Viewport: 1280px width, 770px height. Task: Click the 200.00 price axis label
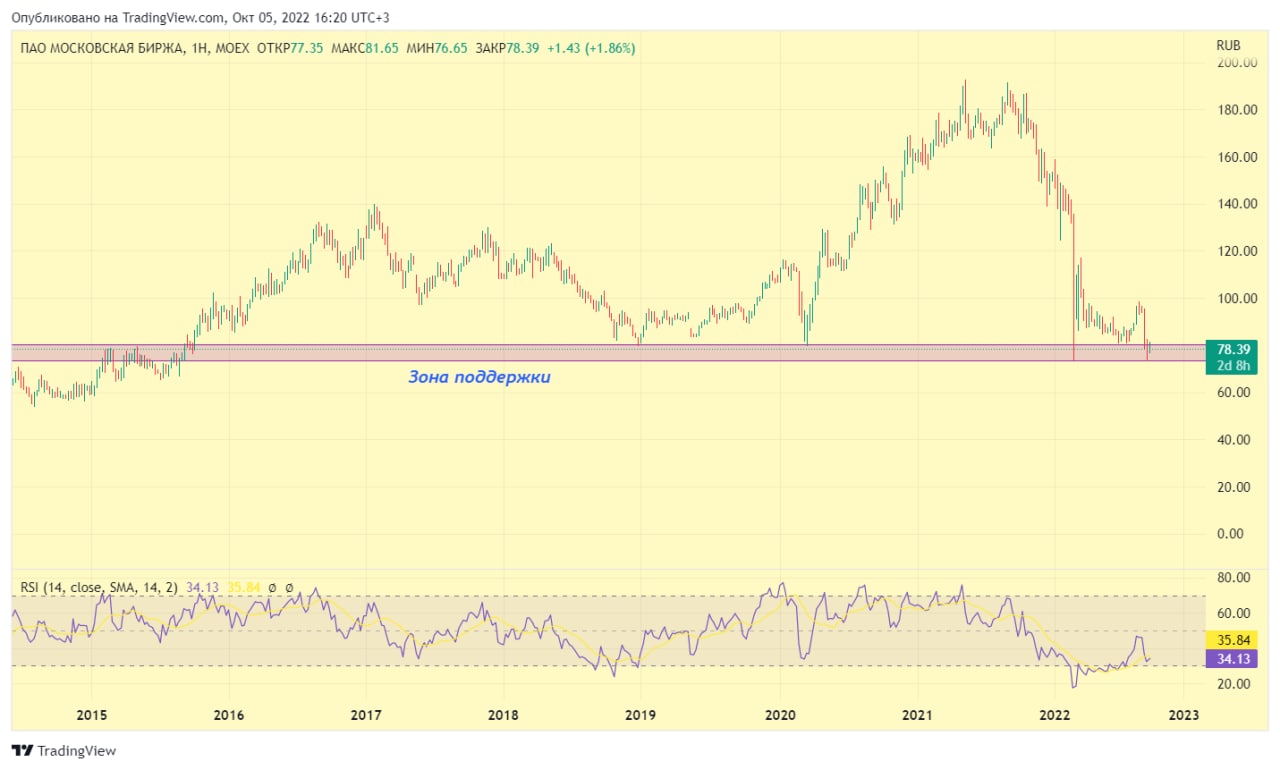[x=1235, y=62]
